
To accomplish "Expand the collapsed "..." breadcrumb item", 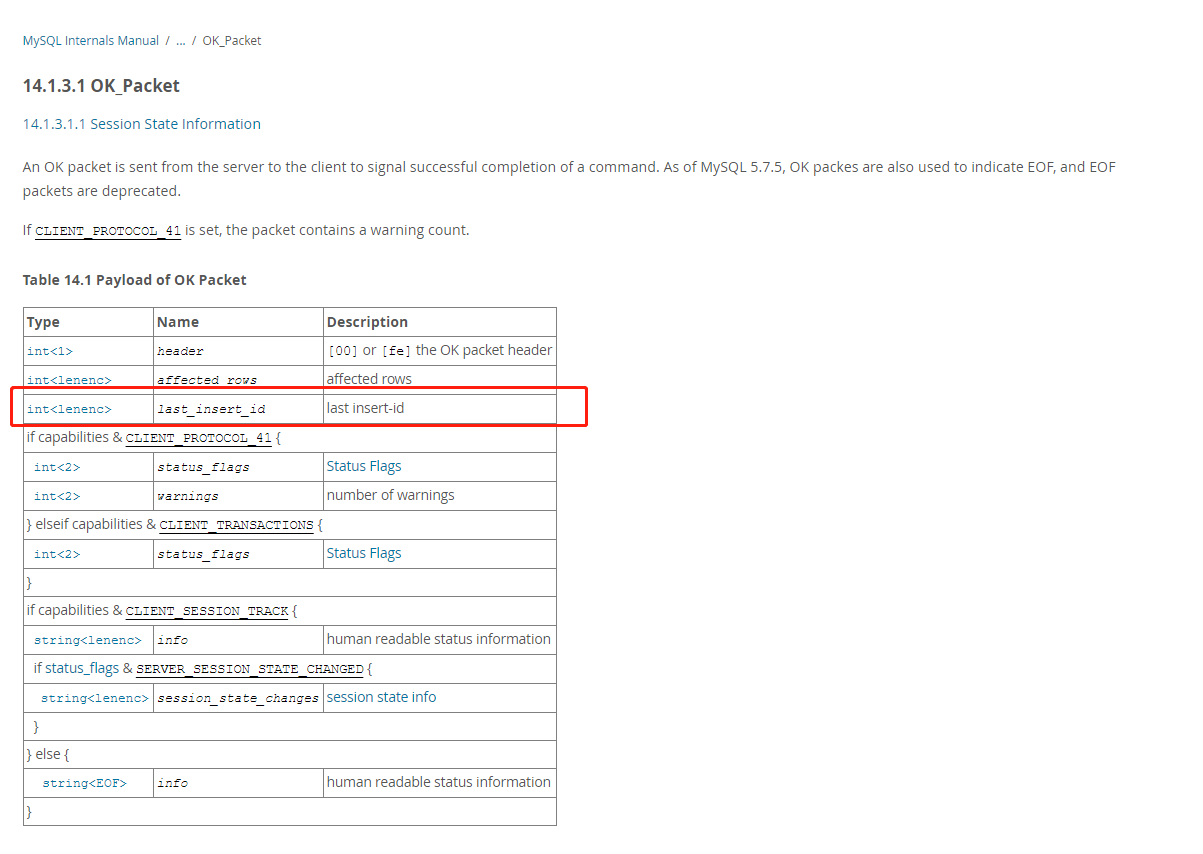I will (180, 40).
